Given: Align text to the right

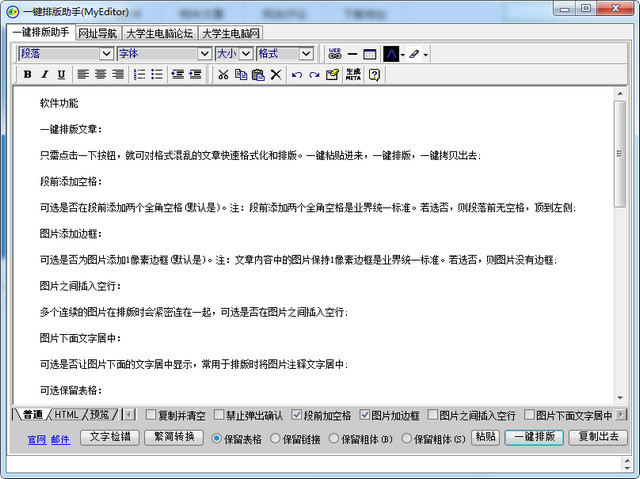Looking at the screenshot, I should tap(118, 74).
